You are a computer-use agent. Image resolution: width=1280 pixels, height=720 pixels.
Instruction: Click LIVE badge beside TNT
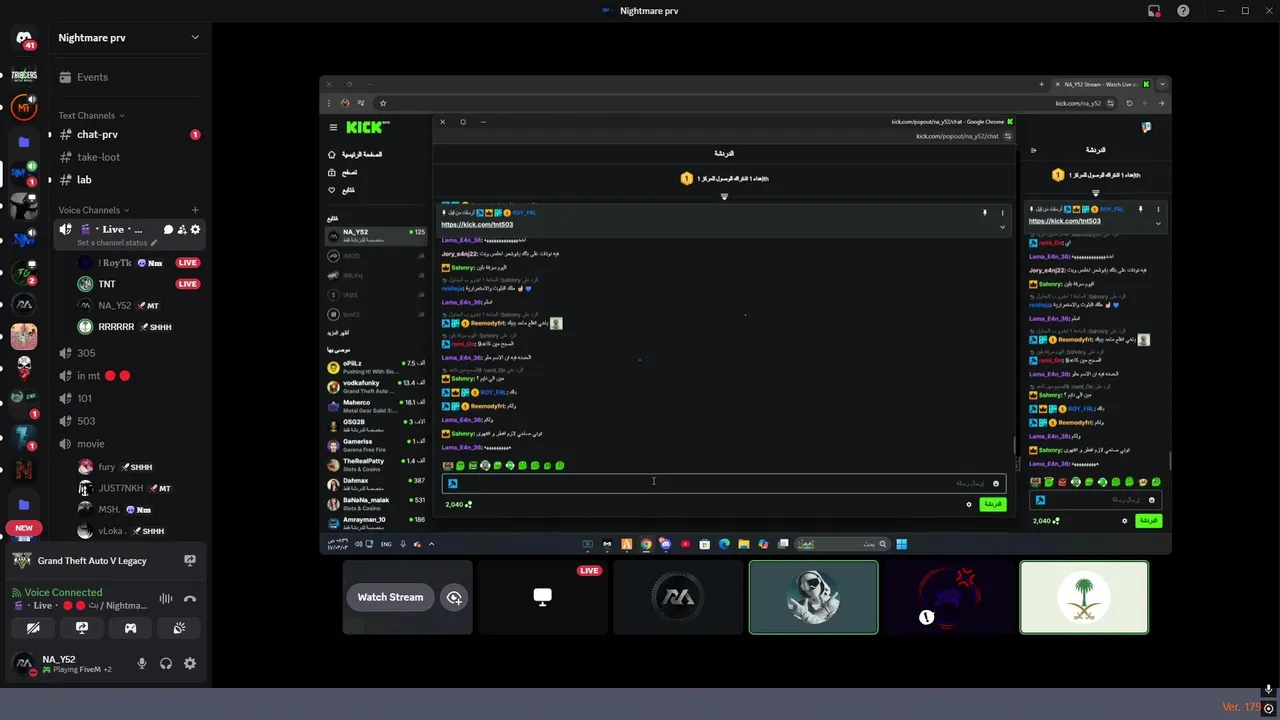(188, 284)
